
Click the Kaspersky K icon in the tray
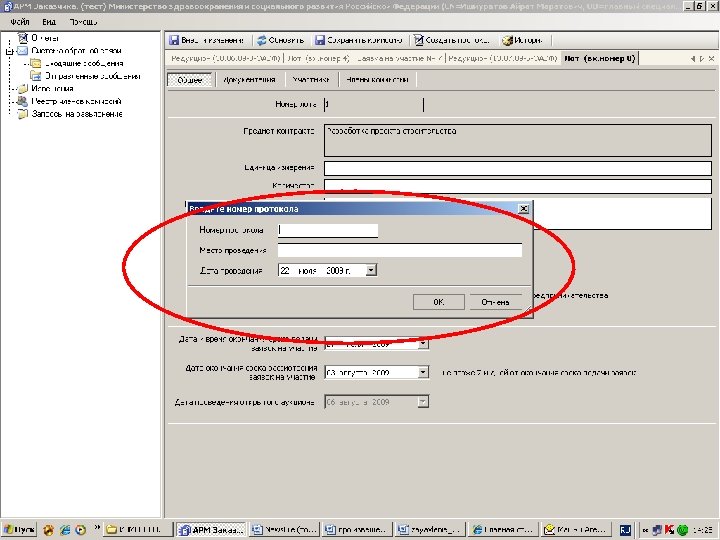669,530
